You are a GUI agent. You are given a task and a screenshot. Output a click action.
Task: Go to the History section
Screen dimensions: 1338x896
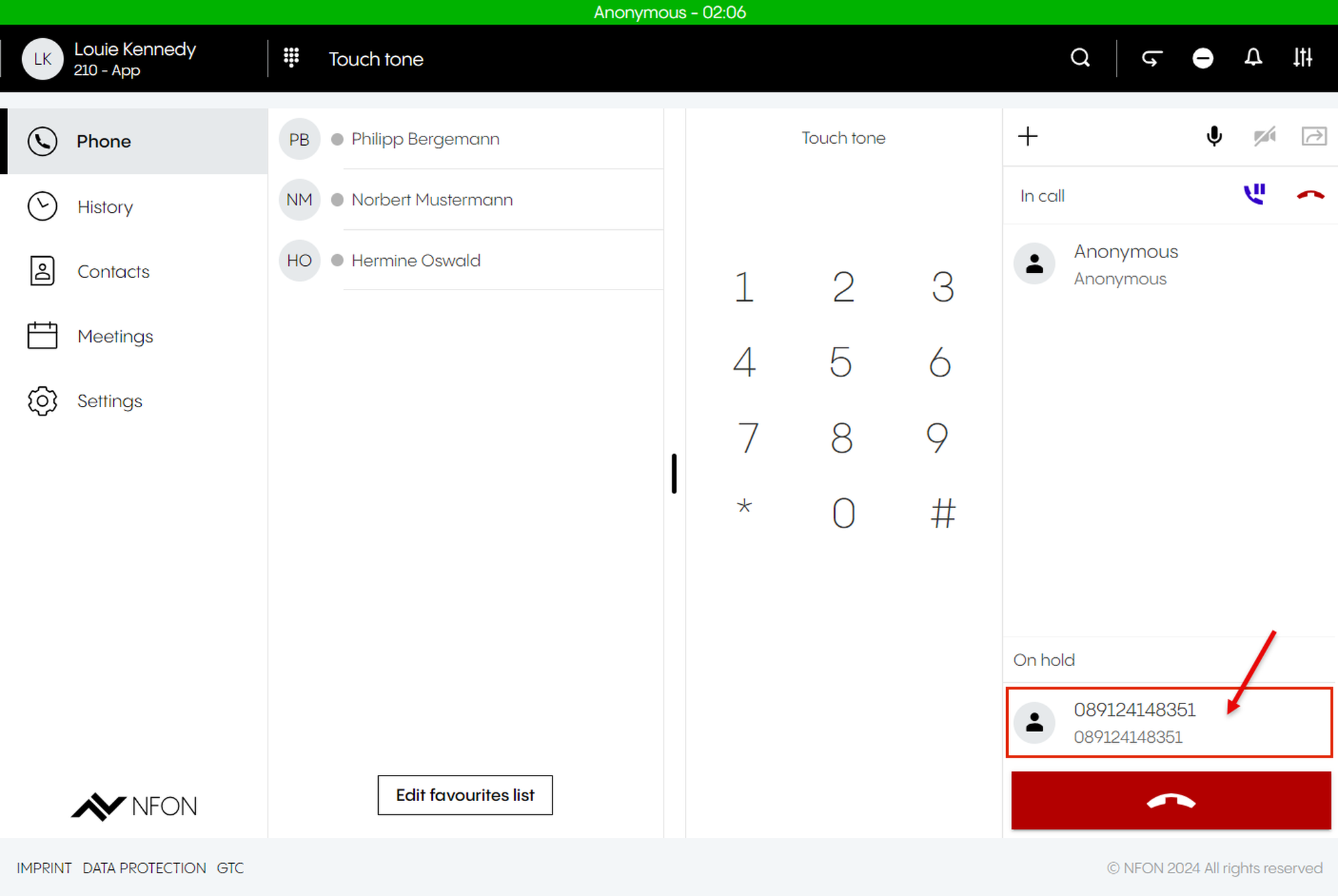tap(105, 207)
